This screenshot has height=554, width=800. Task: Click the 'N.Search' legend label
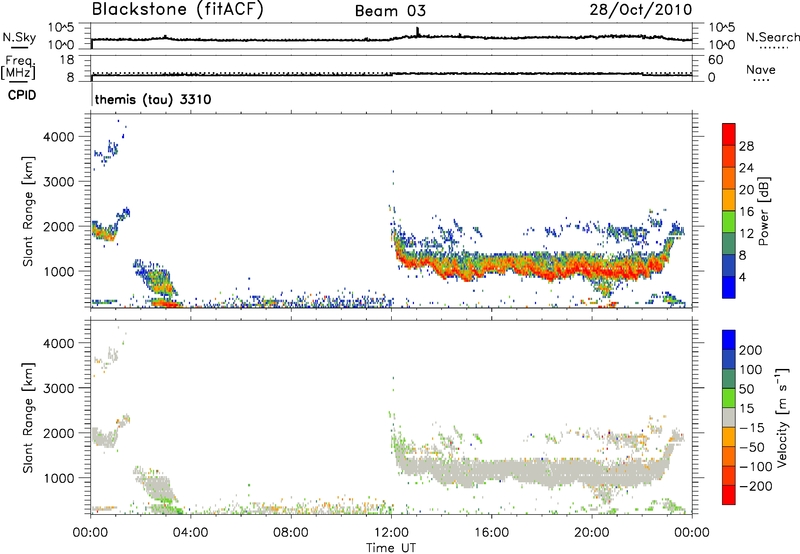773,37
